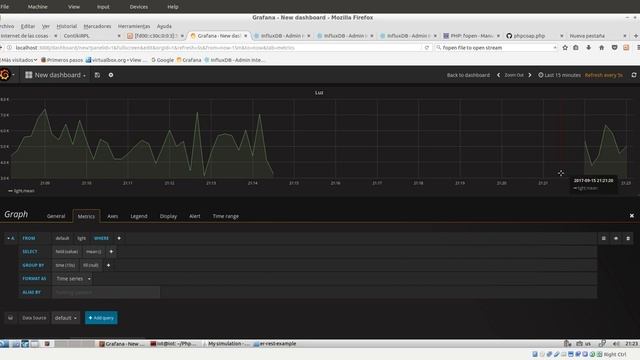Save dashboard with the floppy disk icon
640x360 pixels.
(x=97, y=75)
